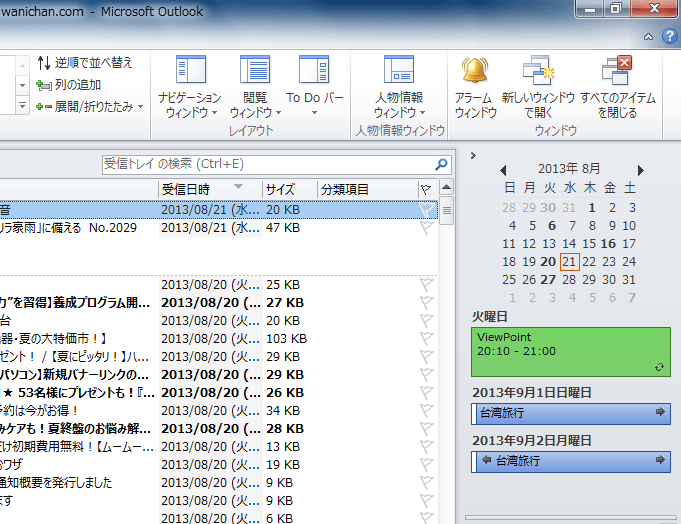
Task: Open the 台湾旅行 event on September 1
Action: pyautogui.click(x=571, y=414)
